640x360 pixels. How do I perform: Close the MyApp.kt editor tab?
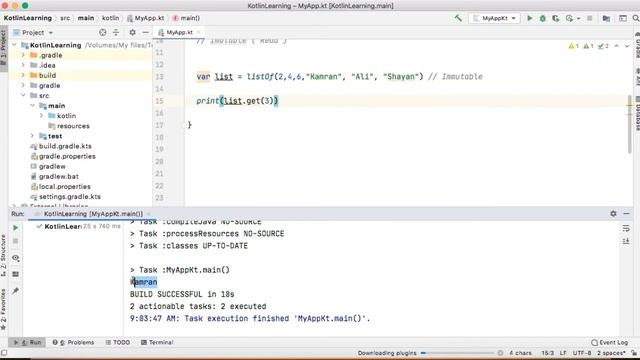(199, 32)
